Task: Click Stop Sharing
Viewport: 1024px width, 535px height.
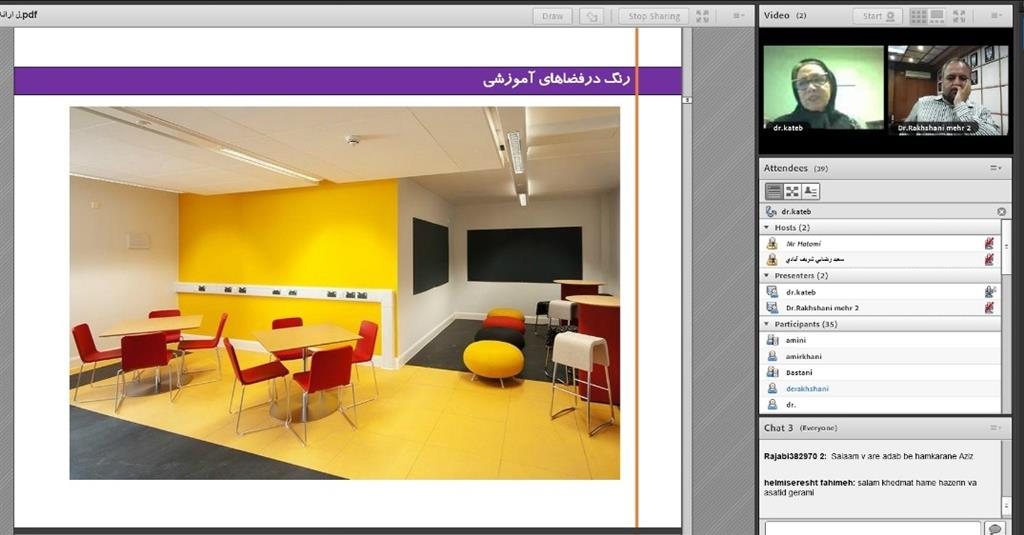Action: pos(654,16)
